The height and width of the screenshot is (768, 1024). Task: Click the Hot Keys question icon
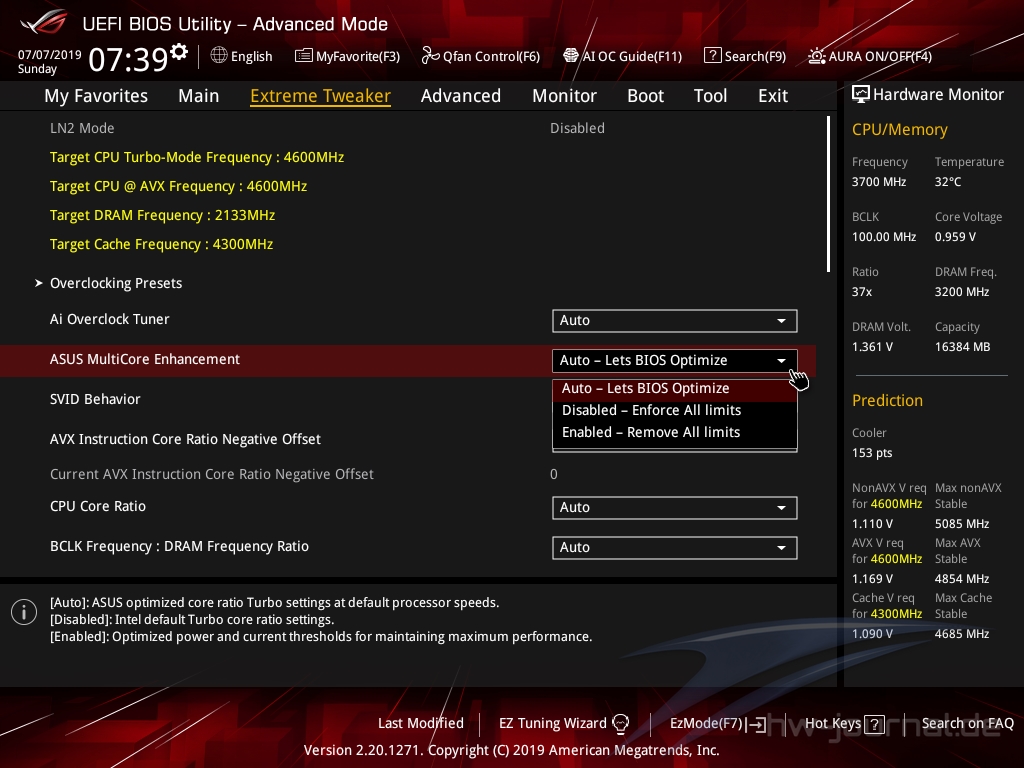pyautogui.click(x=874, y=724)
